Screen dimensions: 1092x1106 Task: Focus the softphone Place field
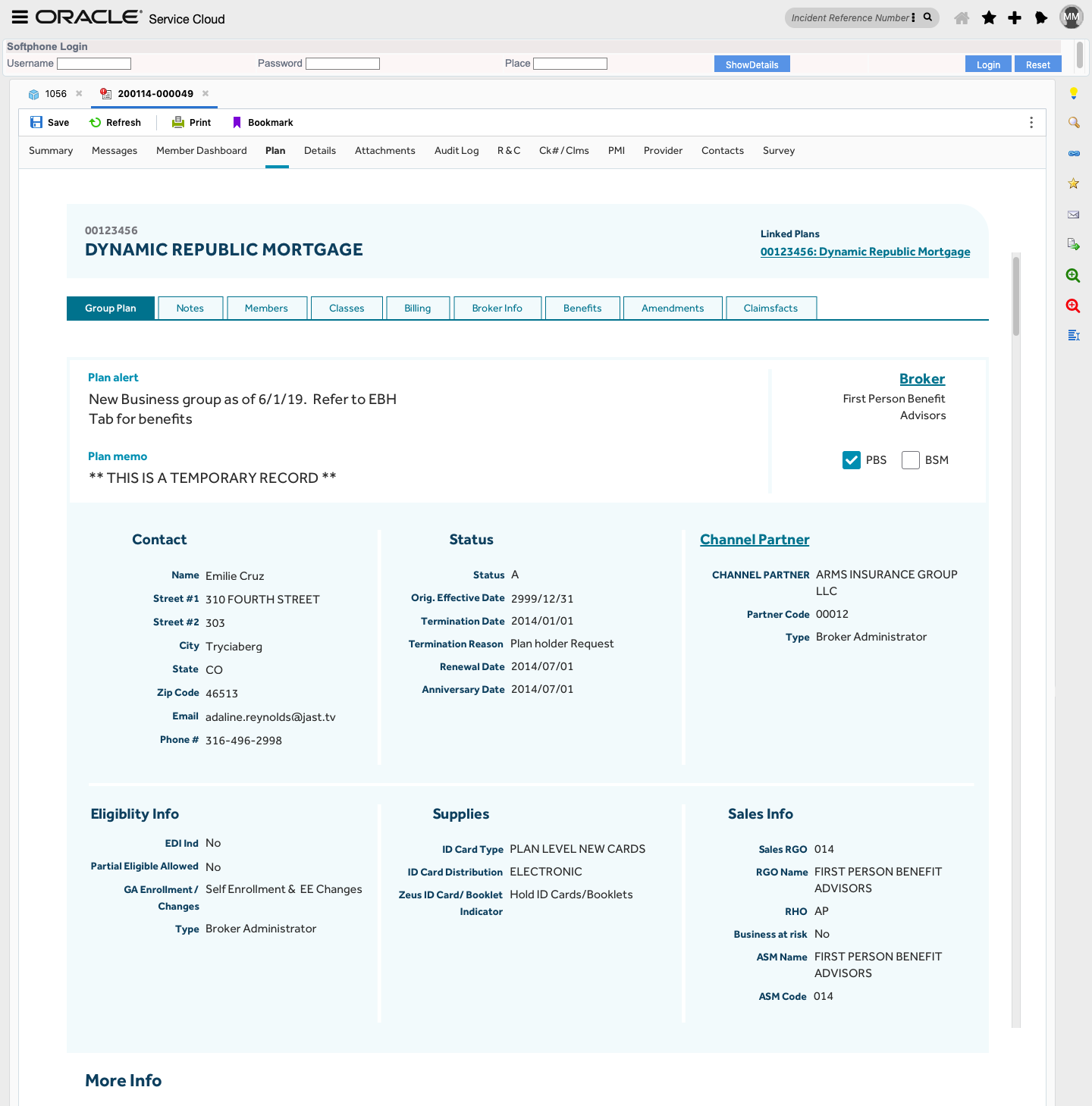click(x=570, y=64)
